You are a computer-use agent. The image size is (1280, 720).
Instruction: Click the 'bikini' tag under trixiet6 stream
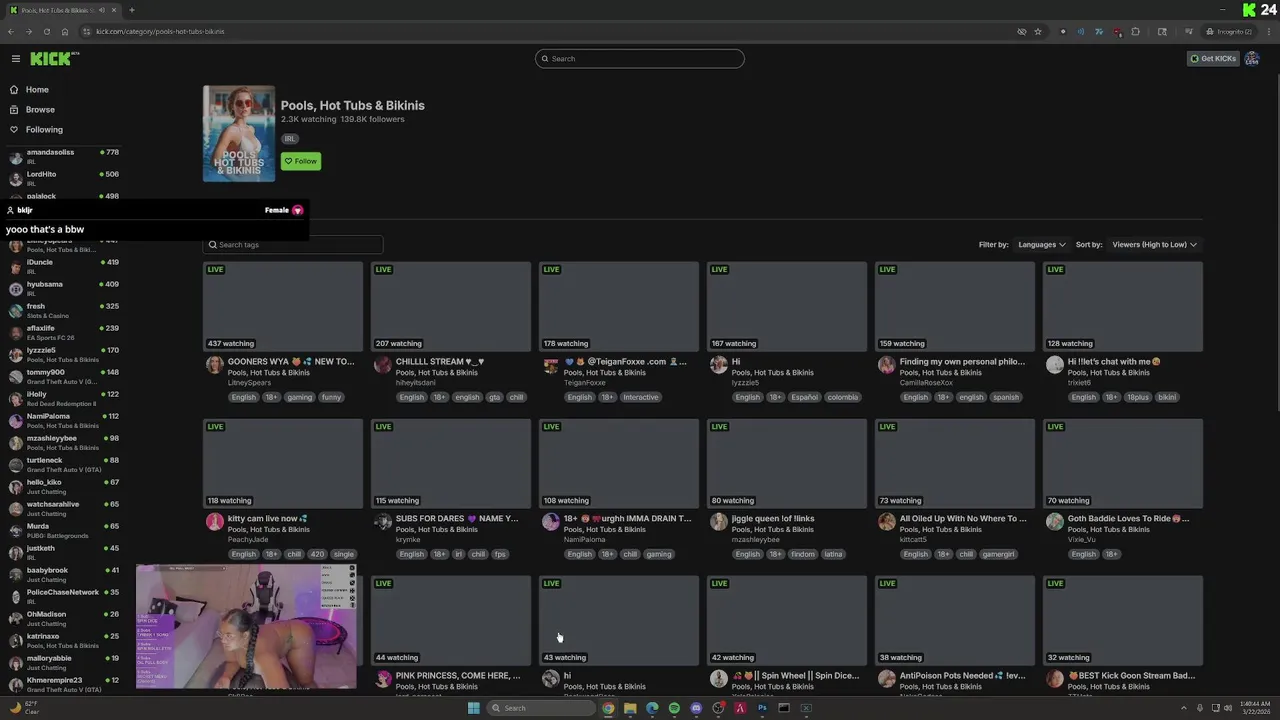tap(1167, 397)
